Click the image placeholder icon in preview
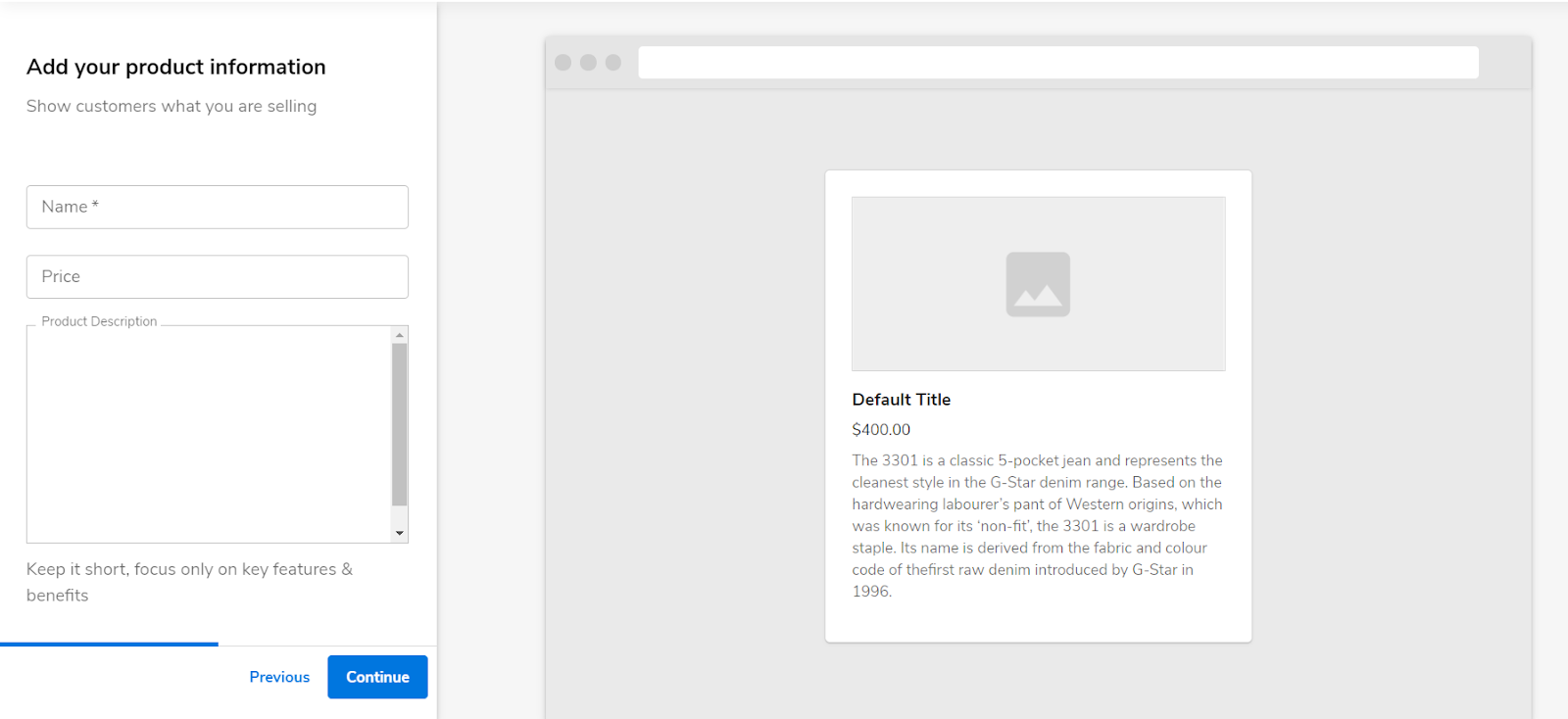The image size is (1568, 719). point(1038,284)
